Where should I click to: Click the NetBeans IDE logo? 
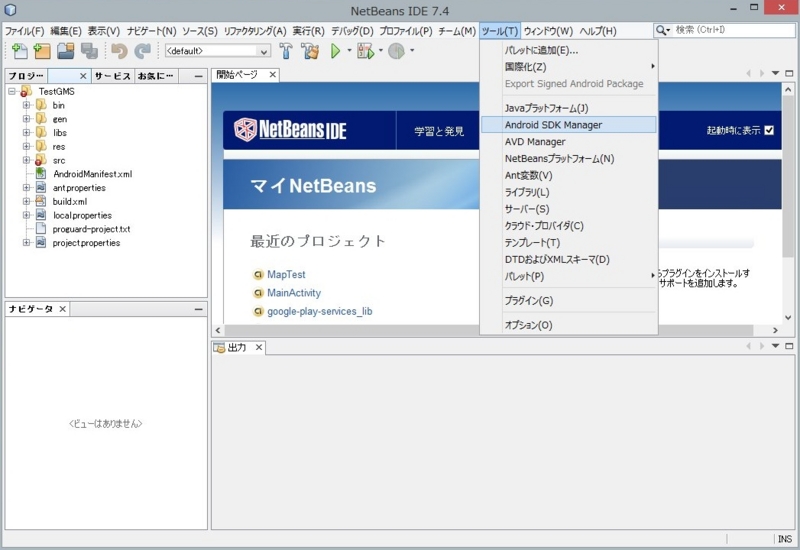[x=290, y=130]
